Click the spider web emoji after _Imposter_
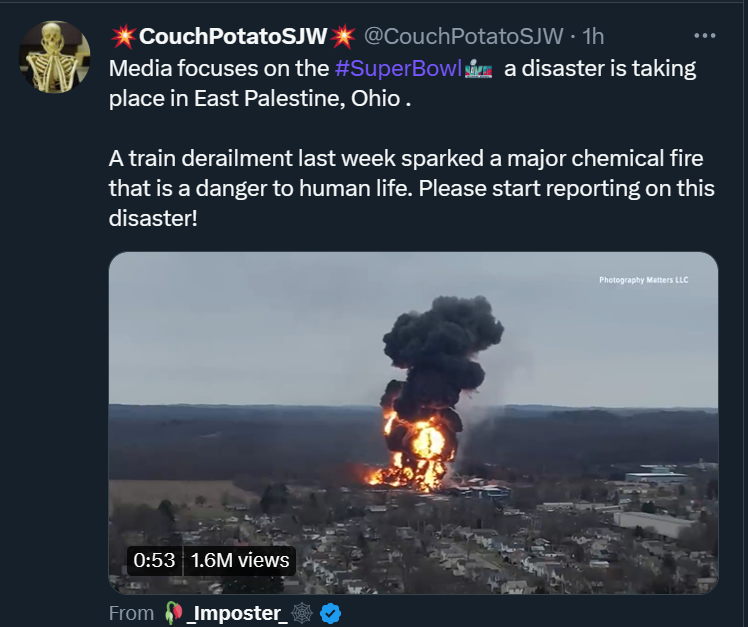Image resolution: width=748 pixels, height=627 pixels. tap(304, 613)
